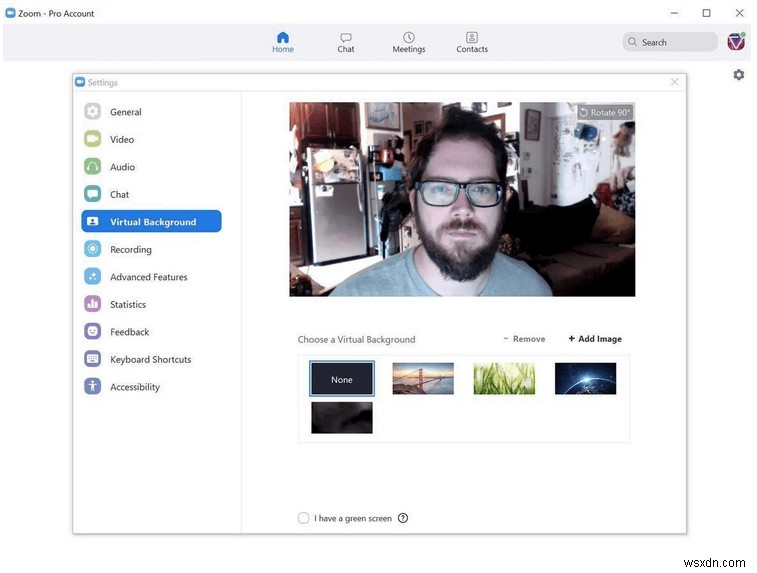
Task: Click the Audio headphones icon
Action: [x=92, y=167]
